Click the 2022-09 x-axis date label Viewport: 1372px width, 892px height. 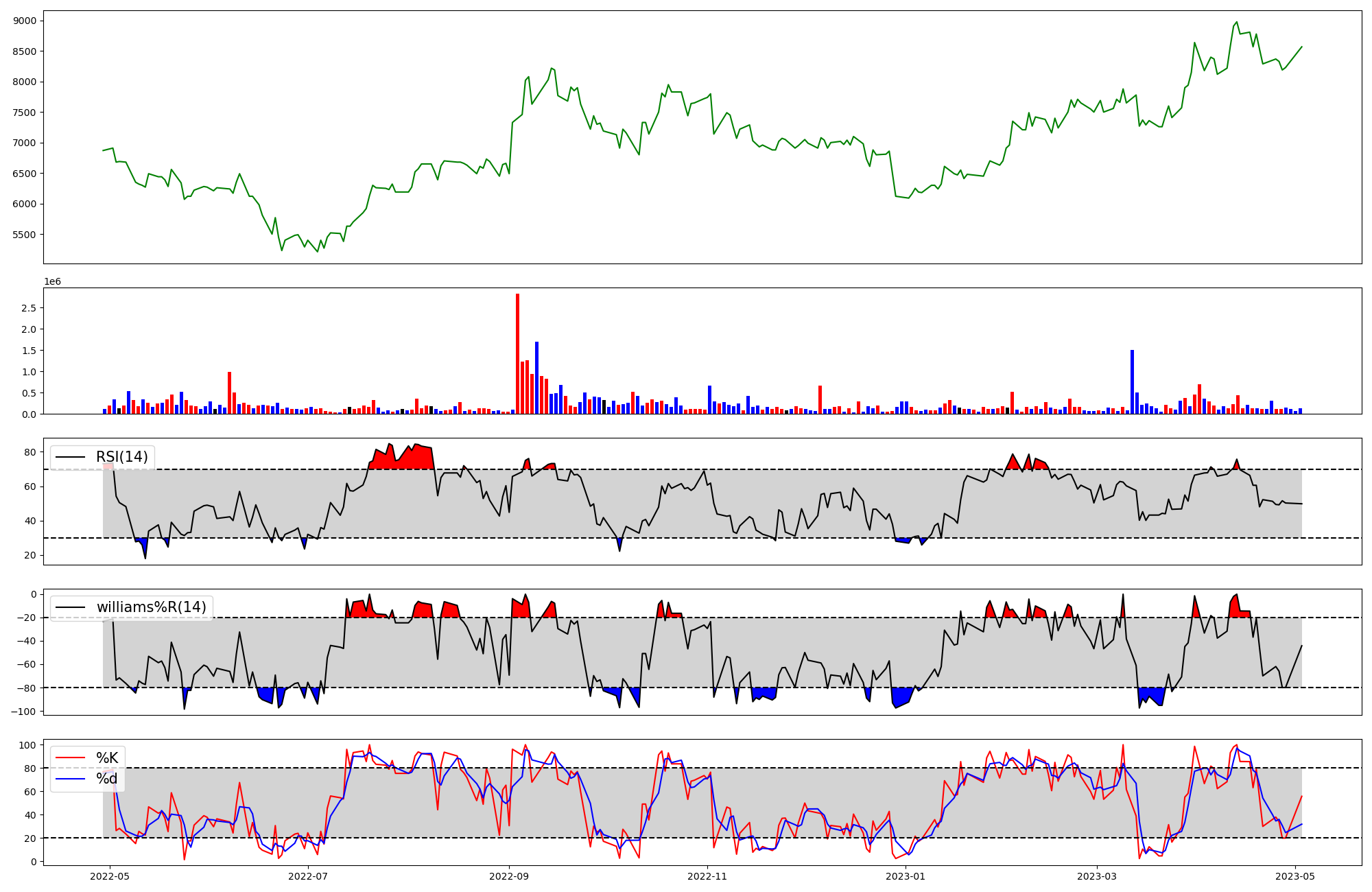(x=509, y=876)
